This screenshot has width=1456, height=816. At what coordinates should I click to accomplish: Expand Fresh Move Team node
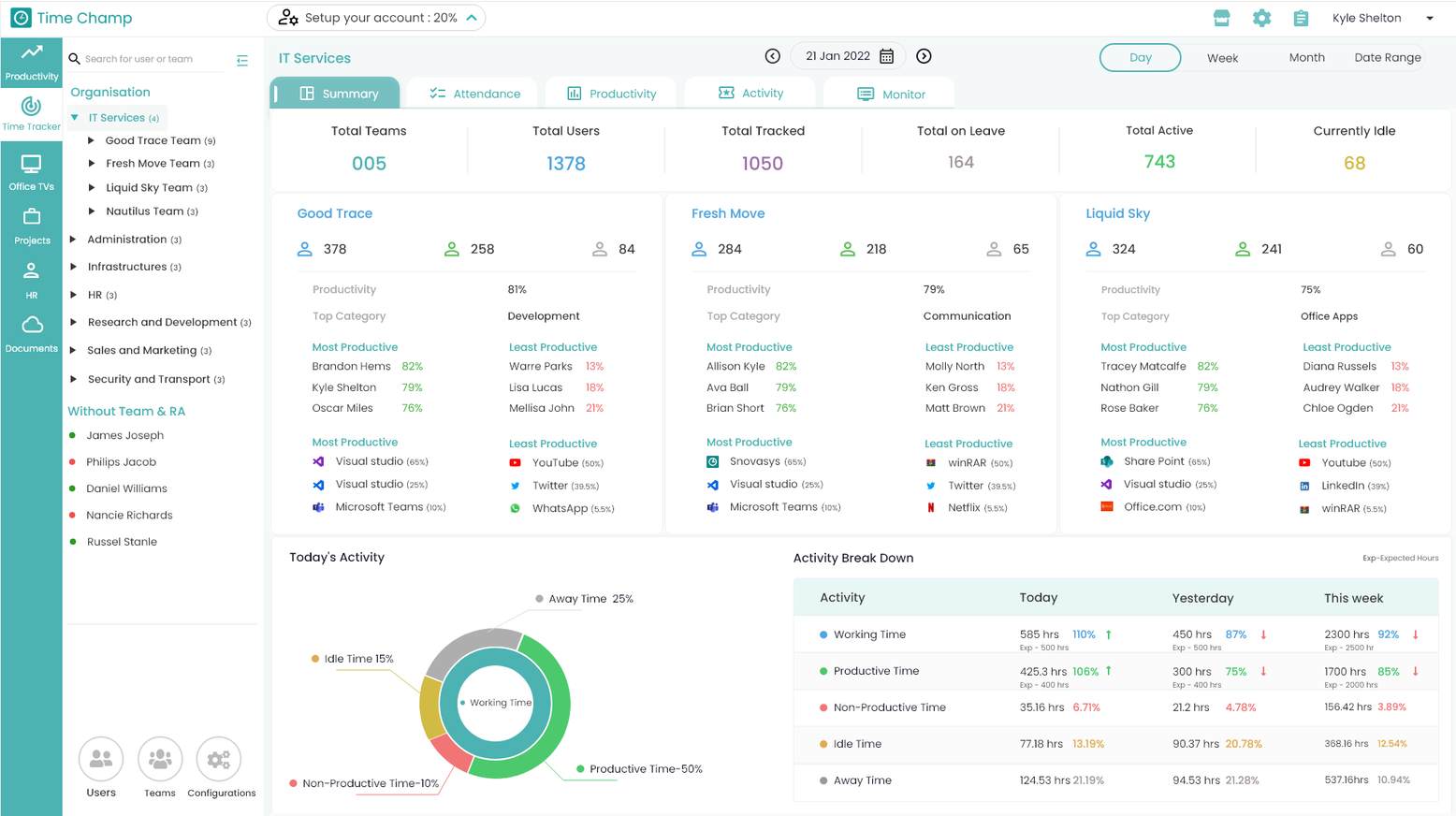pyautogui.click(x=91, y=163)
